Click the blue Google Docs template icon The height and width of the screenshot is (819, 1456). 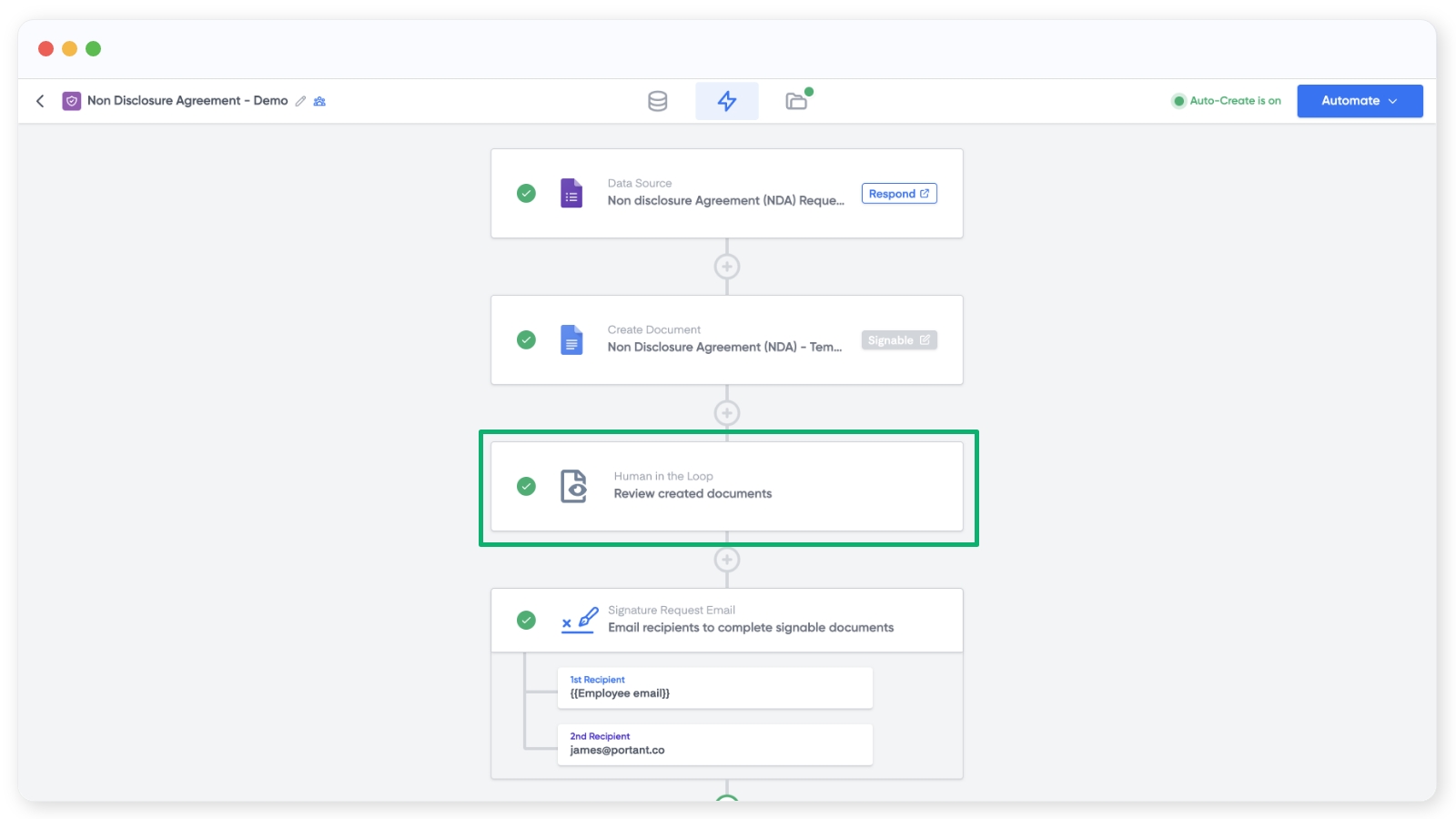pos(571,339)
